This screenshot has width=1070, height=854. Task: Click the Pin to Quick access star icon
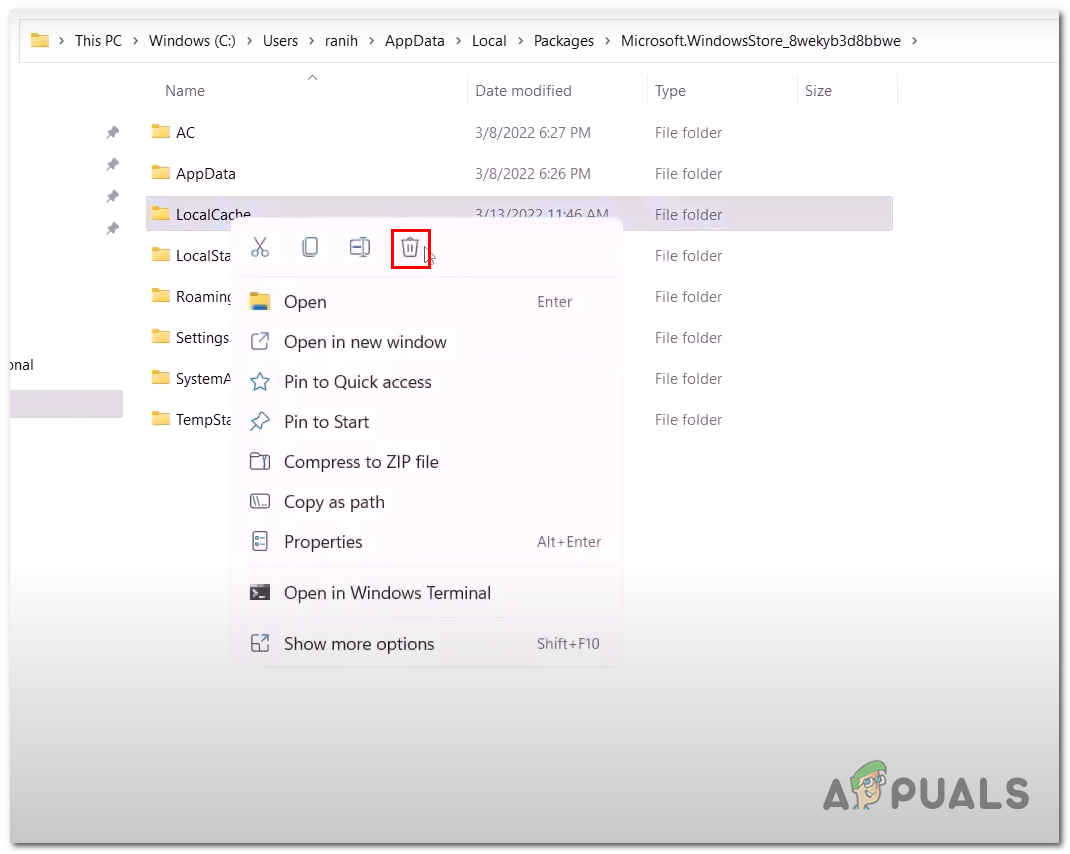pos(260,381)
